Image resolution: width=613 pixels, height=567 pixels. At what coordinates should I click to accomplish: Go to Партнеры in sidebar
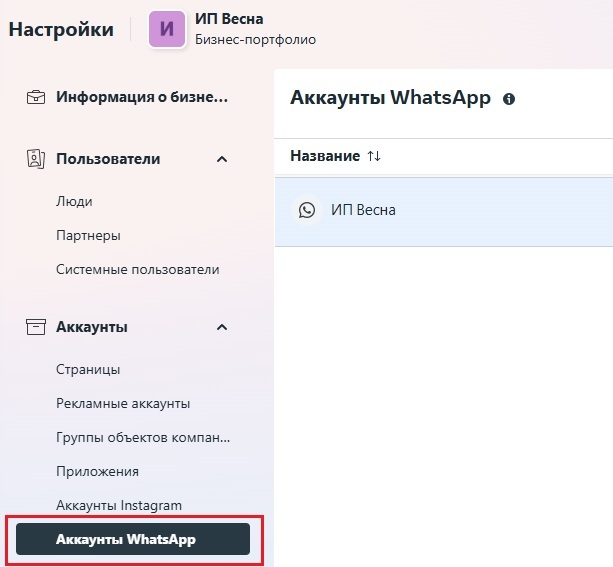(x=88, y=236)
